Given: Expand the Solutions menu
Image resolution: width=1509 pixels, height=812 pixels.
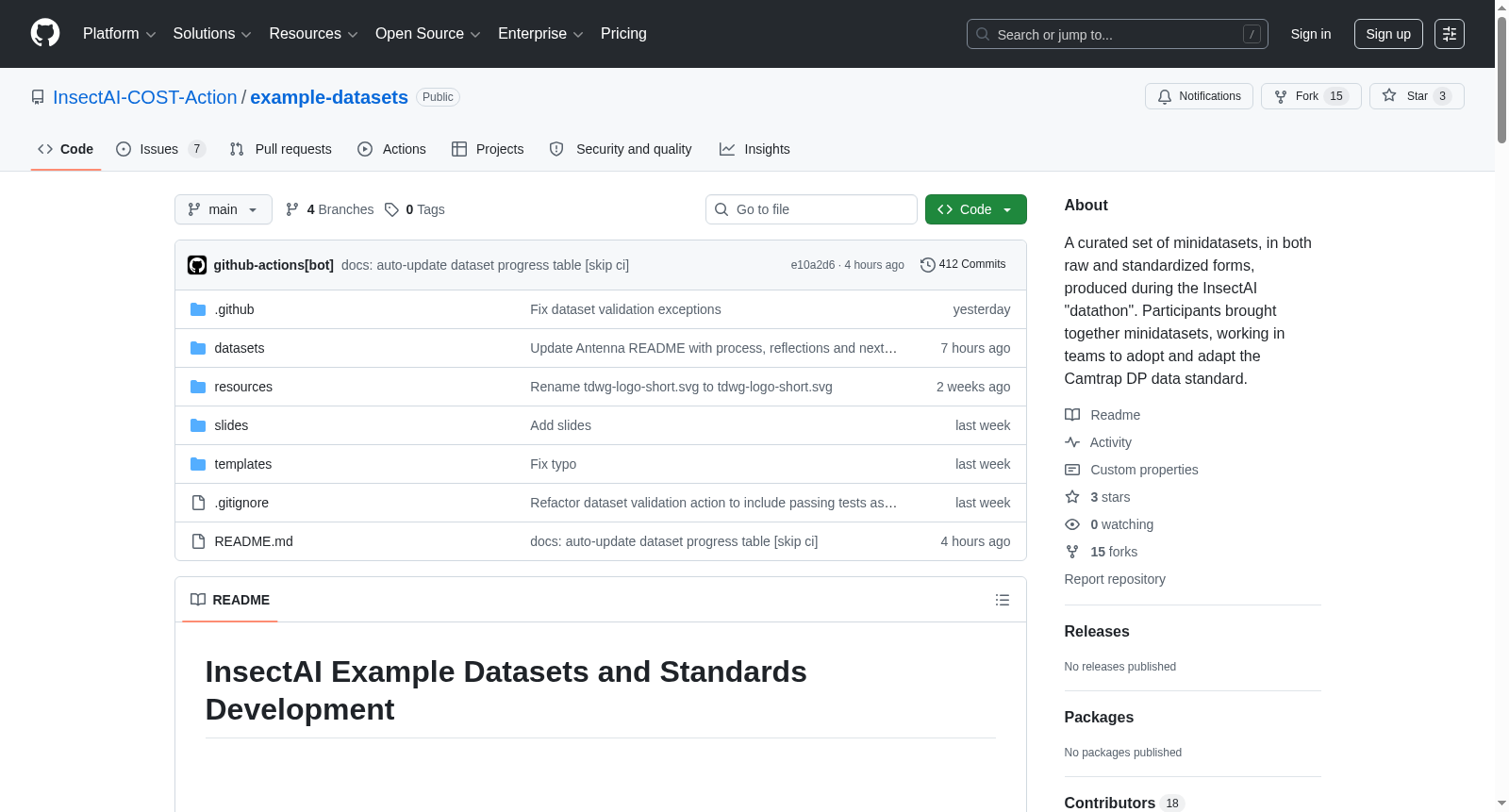Looking at the screenshot, I should pos(212,34).
